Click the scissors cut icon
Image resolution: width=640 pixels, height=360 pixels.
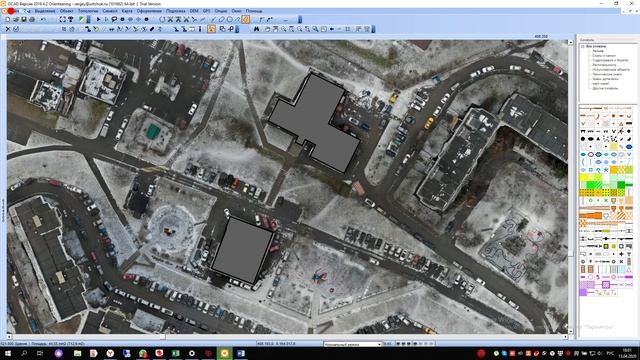(x=7, y=29)
